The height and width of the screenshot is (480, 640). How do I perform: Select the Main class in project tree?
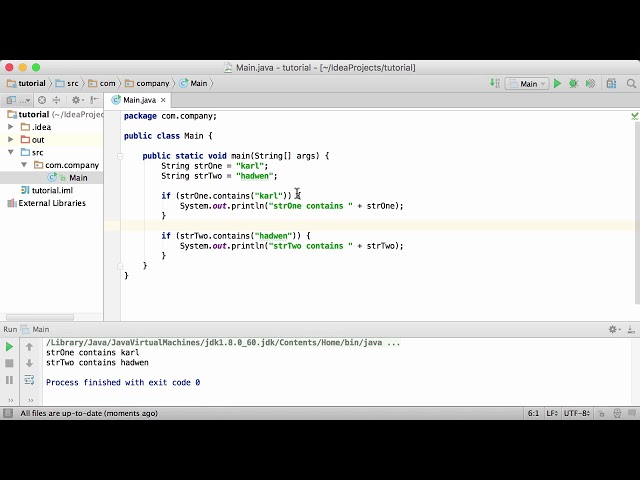pyautogui.click(x=51, y=178)
